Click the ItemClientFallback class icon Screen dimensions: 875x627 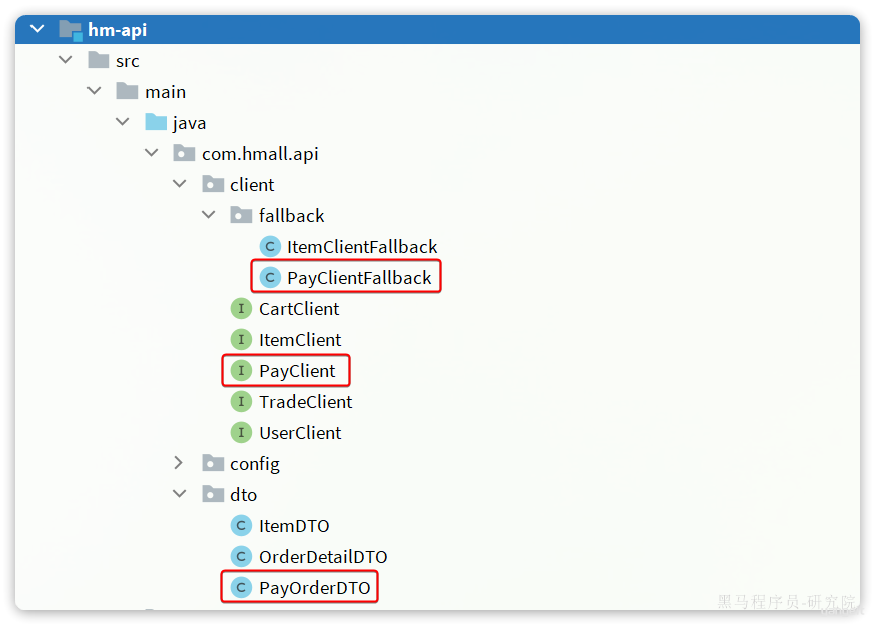270,246
